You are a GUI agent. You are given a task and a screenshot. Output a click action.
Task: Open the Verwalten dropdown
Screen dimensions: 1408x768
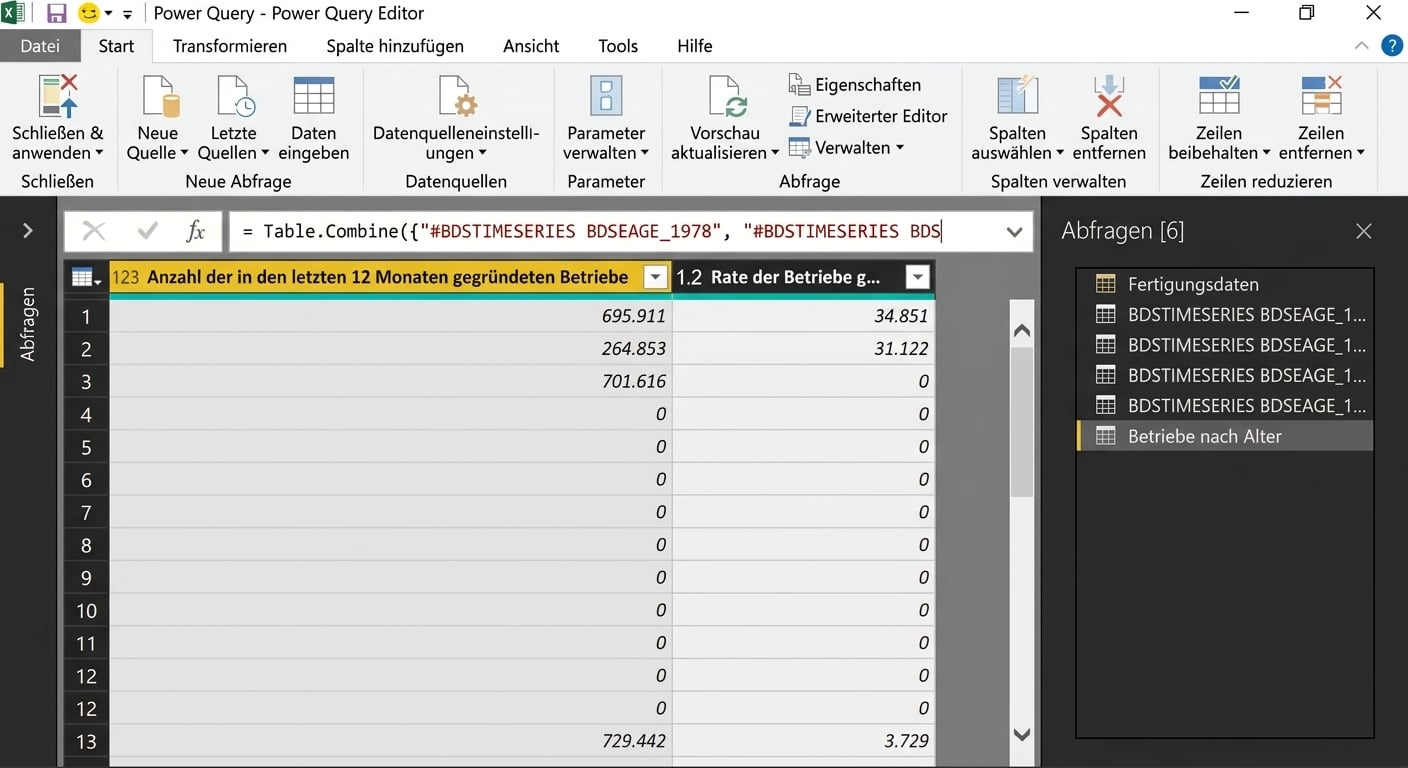[x=846, y=147]
